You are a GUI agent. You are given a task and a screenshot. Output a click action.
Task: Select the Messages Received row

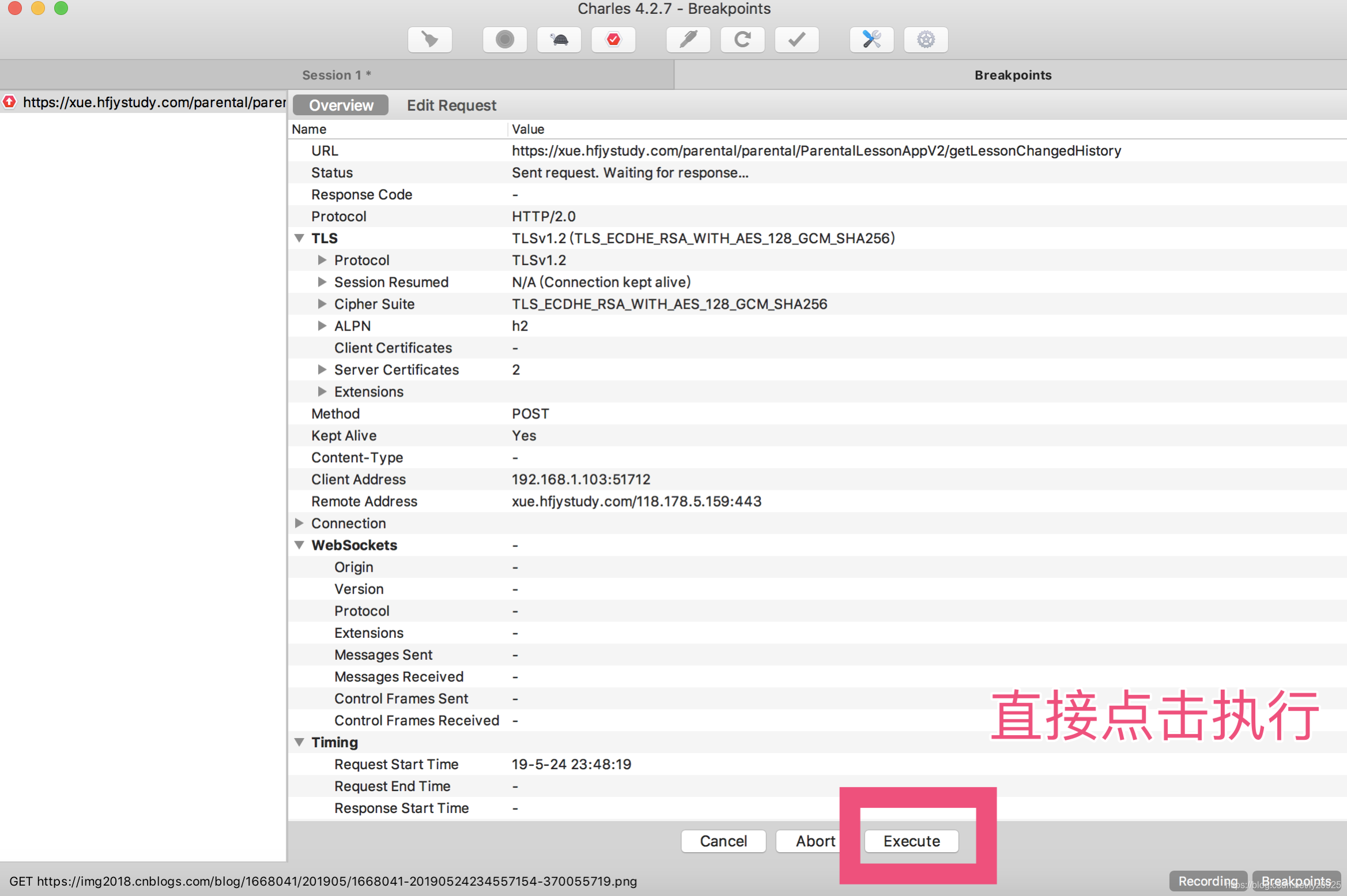click(817, 676)
